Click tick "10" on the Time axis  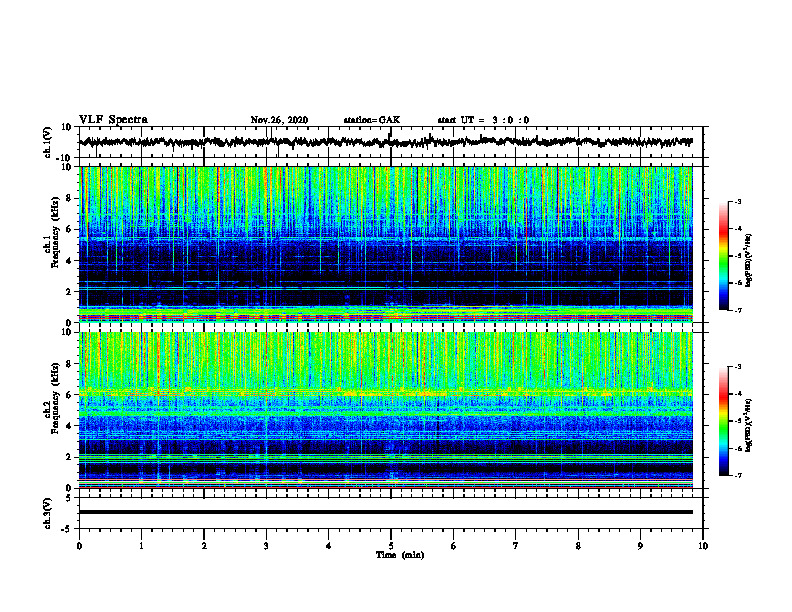[x=703, y=546]
